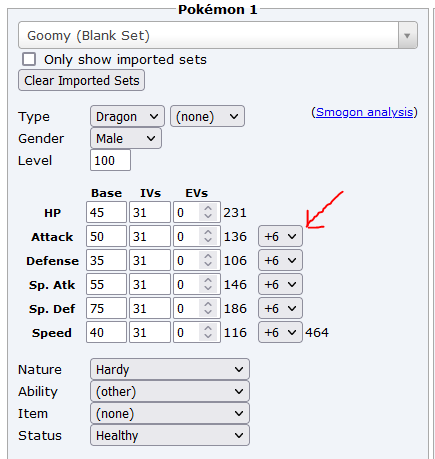Open the Sp. Atk +6 boost dropdown
The image size is (435, 459).
[x=280, y=284]
